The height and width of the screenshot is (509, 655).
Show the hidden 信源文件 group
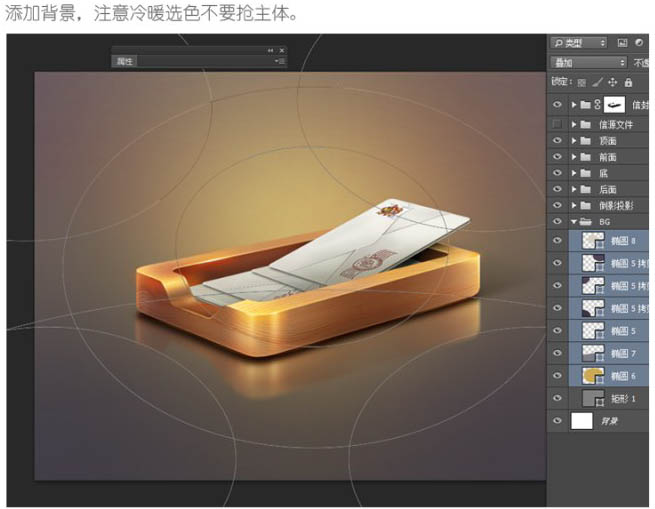557,124
